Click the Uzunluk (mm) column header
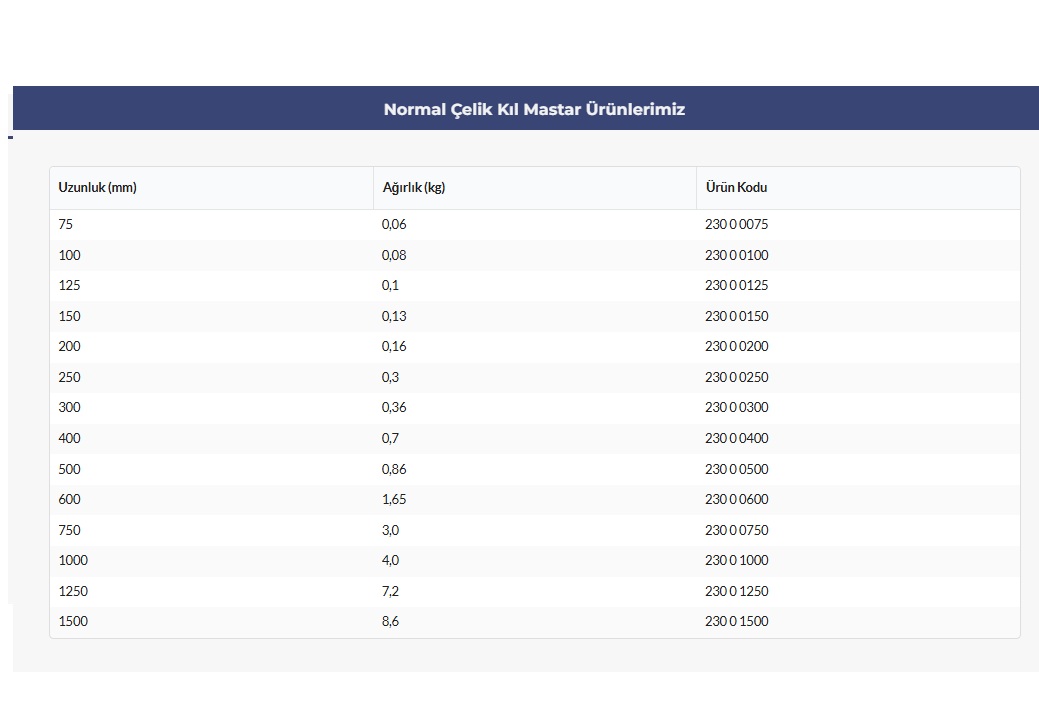Image resolution: width=1039 pixels, height=710 pixels. pyautogui.click(x=97, y=188)
